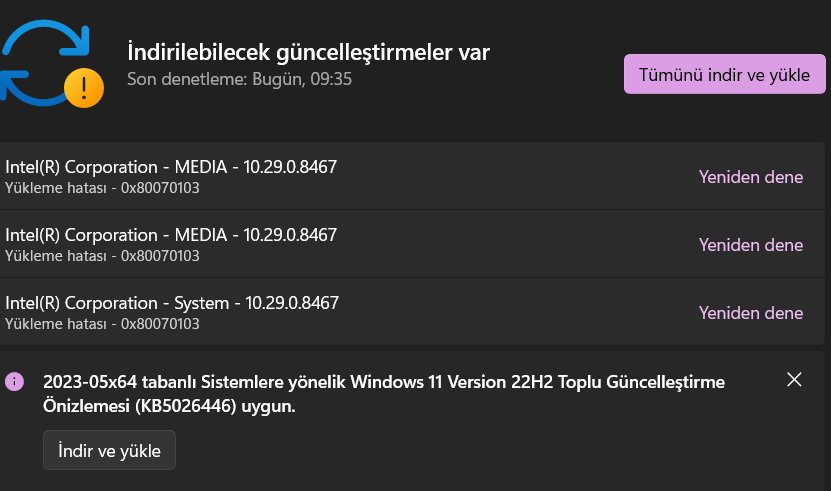Click the İndirilebilecek güncelleştirmeler var heading
This screenshot has width=831, height=491.
[308, 51]
